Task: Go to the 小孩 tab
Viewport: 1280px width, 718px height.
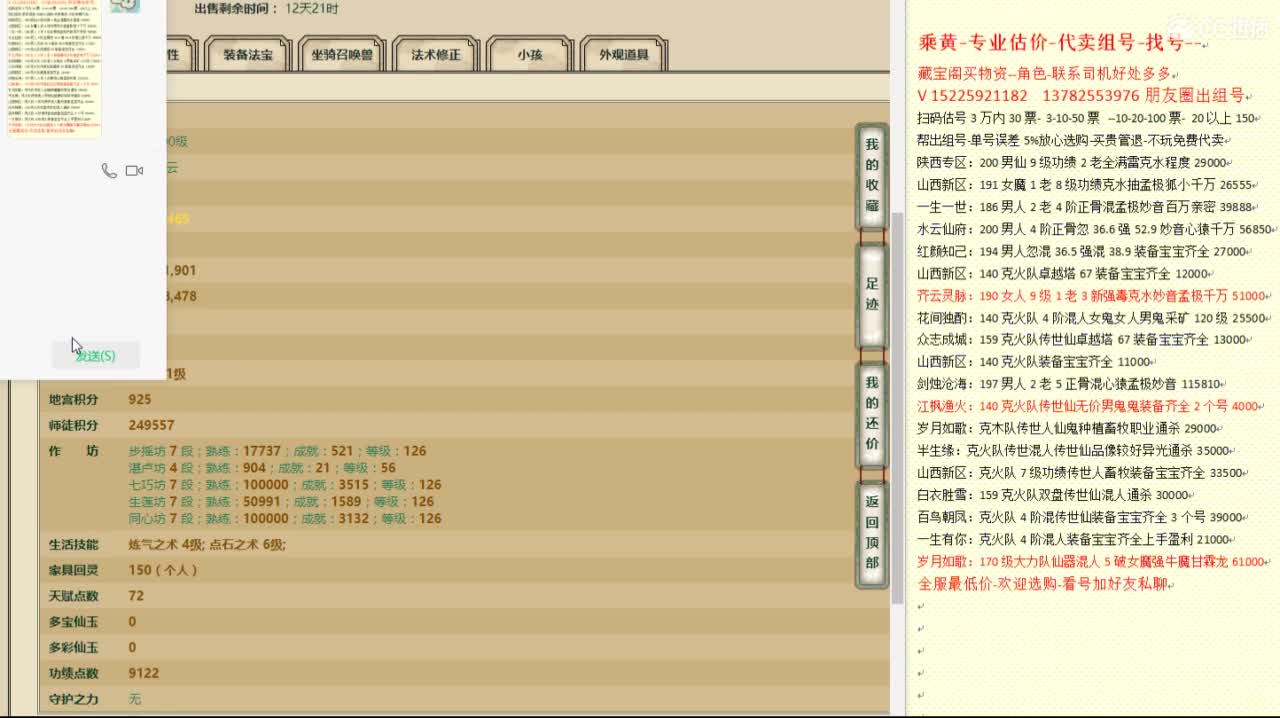Action: coord(530,55)
